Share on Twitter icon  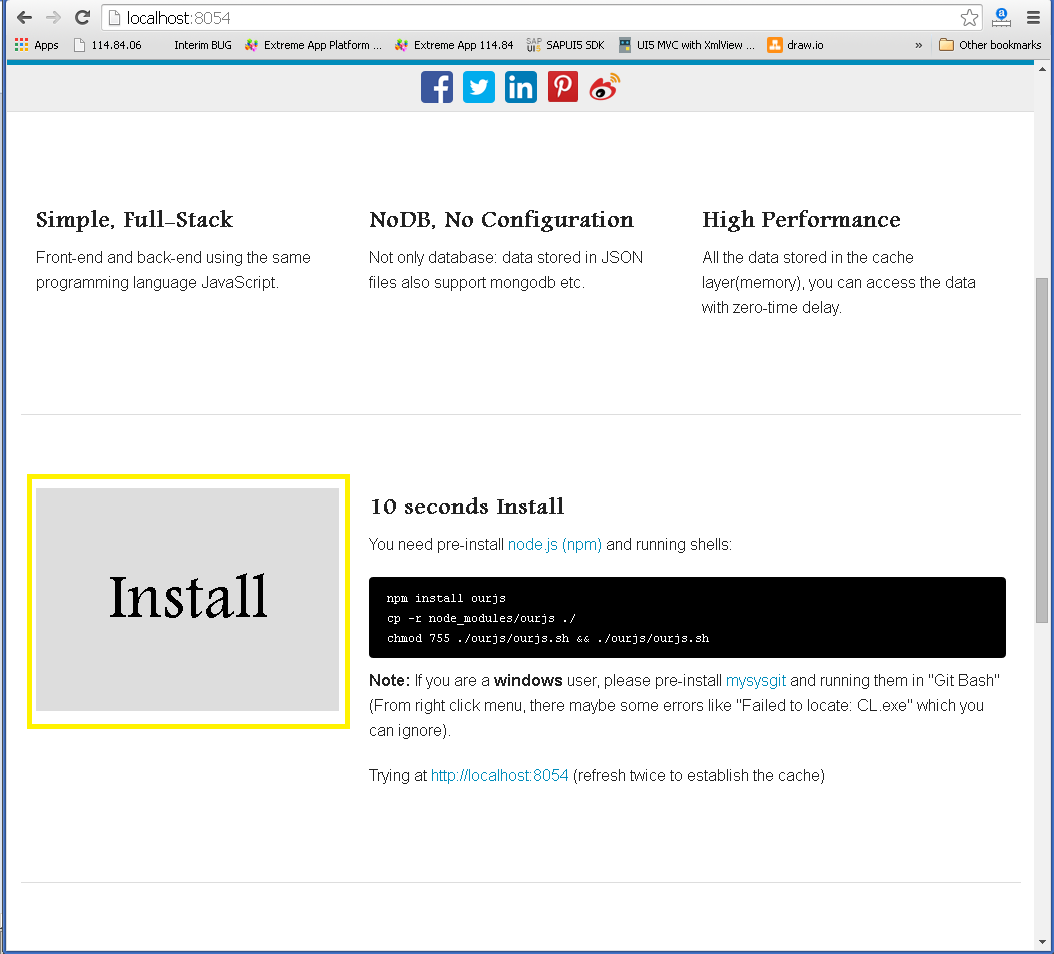pos(479,87)
